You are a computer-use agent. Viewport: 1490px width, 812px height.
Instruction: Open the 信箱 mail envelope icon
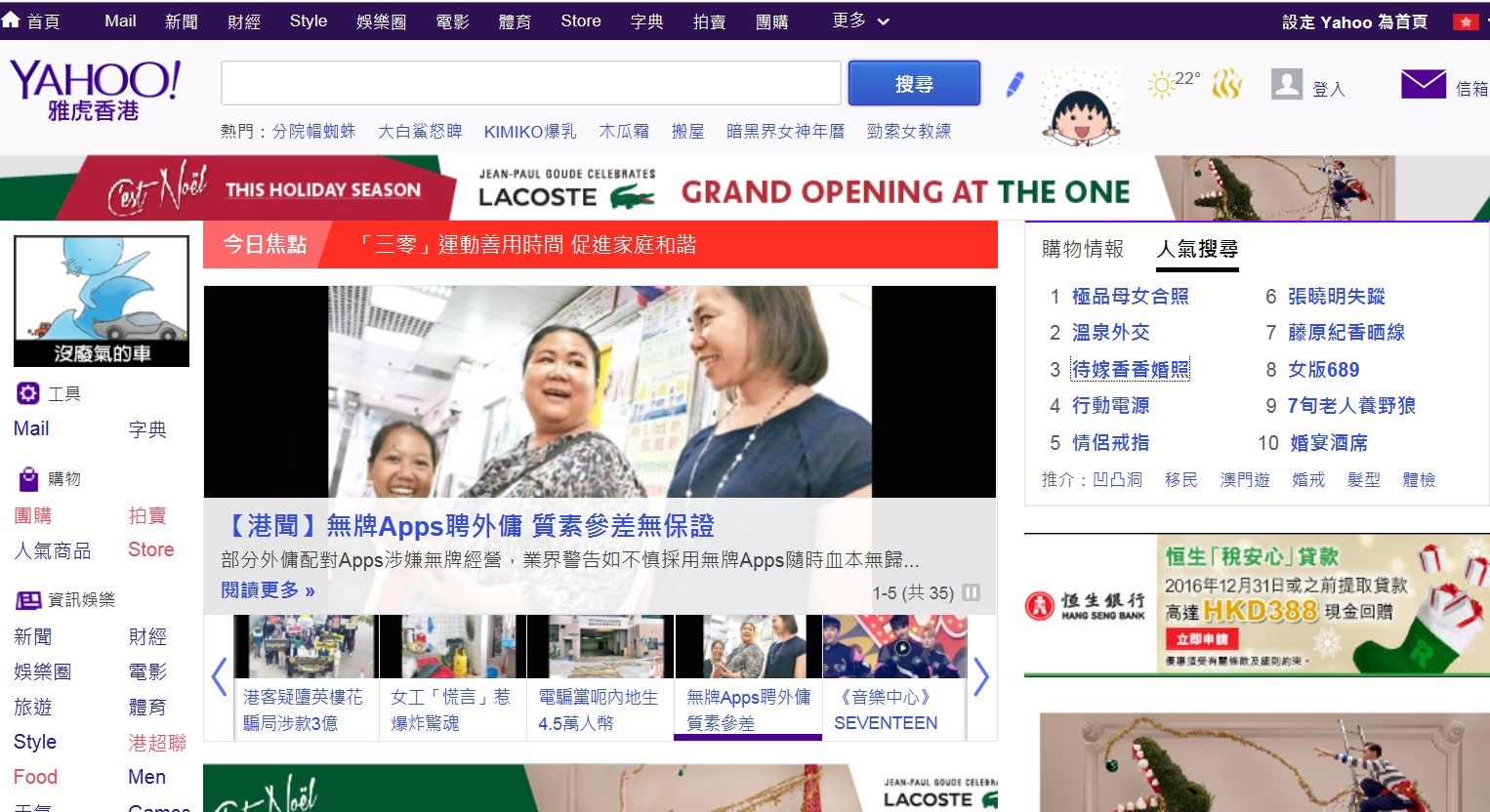click(x=1425, y=83)
